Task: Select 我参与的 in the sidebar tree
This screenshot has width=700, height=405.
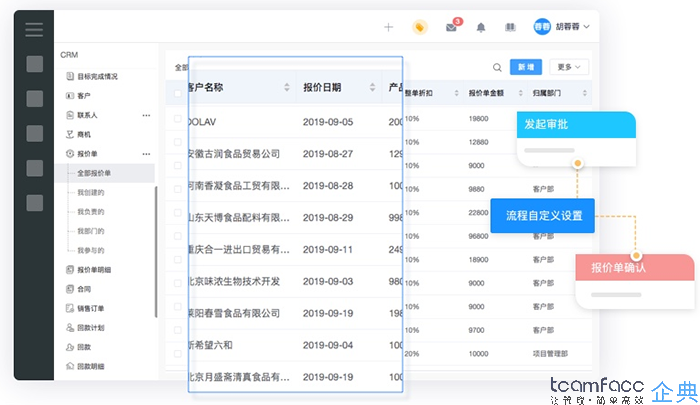Action: [x=91, y=250]
